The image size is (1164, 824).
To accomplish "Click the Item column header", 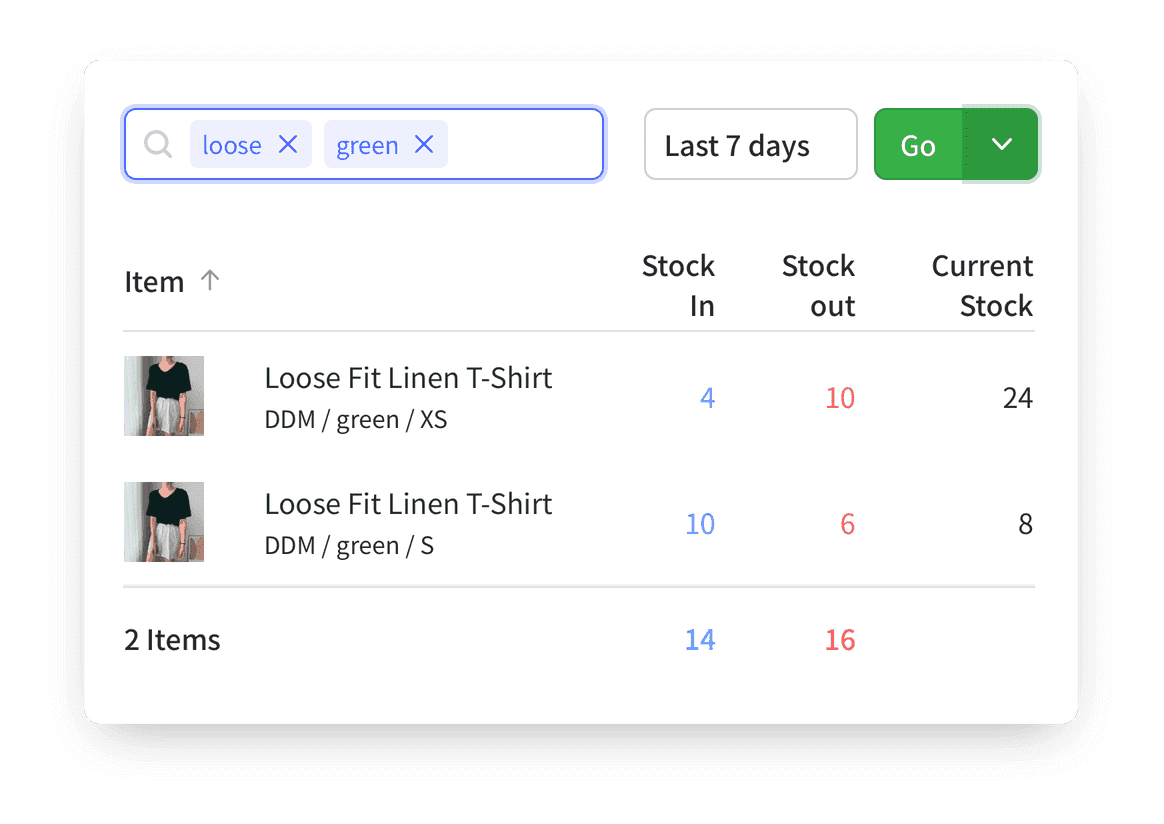I will (154, 281).
